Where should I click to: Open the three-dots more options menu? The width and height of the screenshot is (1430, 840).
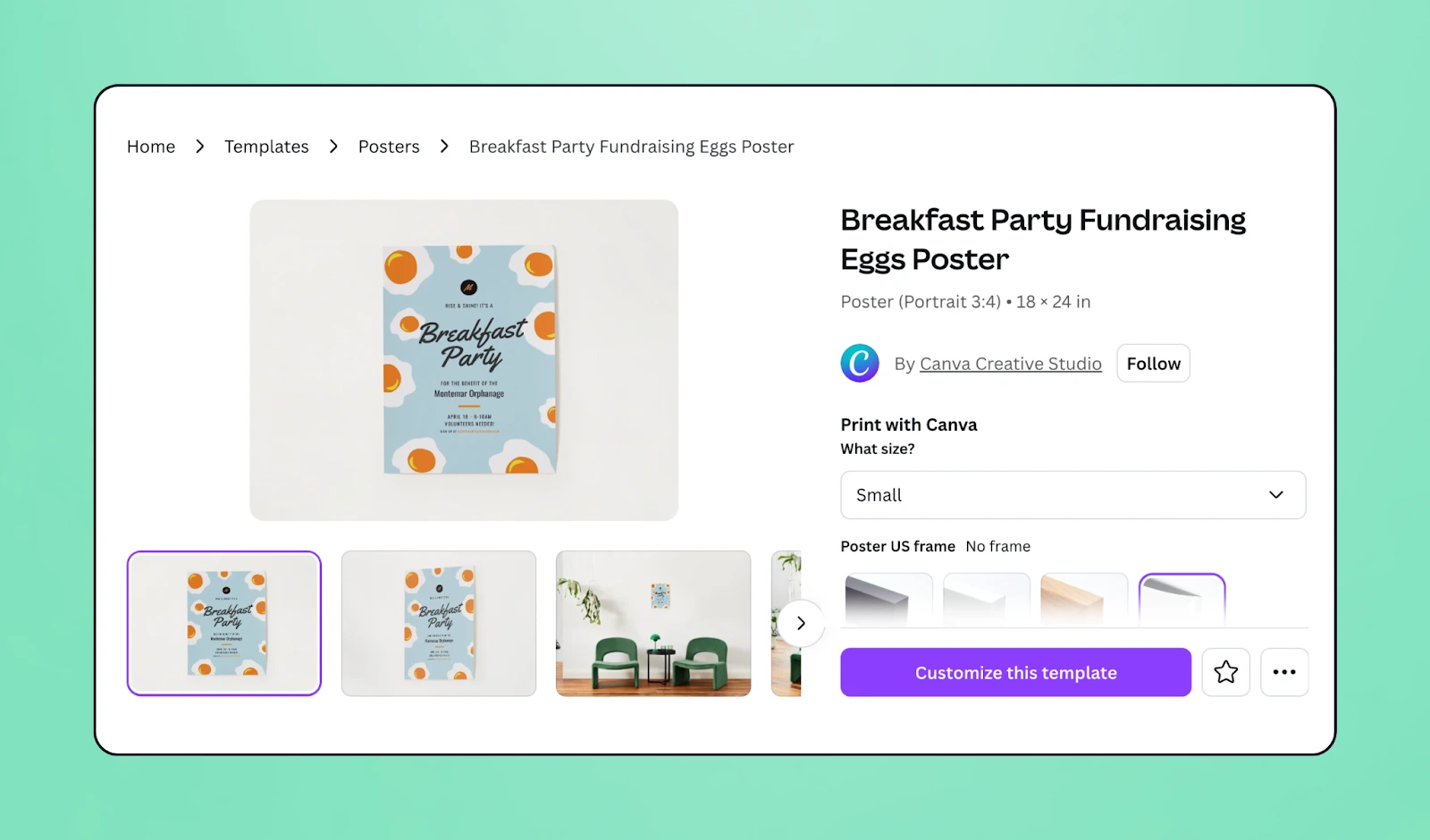pyautogui.click(x=1284, y=672)
